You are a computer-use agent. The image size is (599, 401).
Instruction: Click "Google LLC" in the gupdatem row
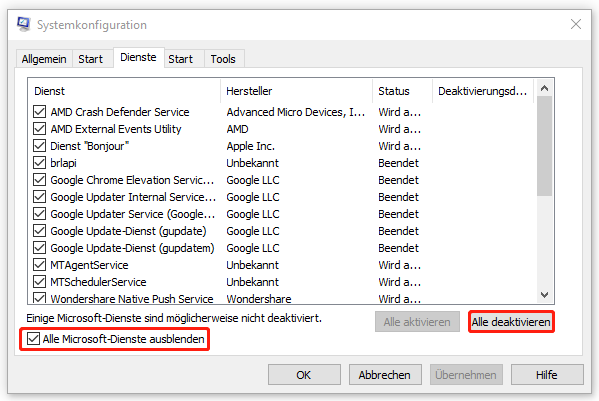pyautogui.click(x=253, y=248)
